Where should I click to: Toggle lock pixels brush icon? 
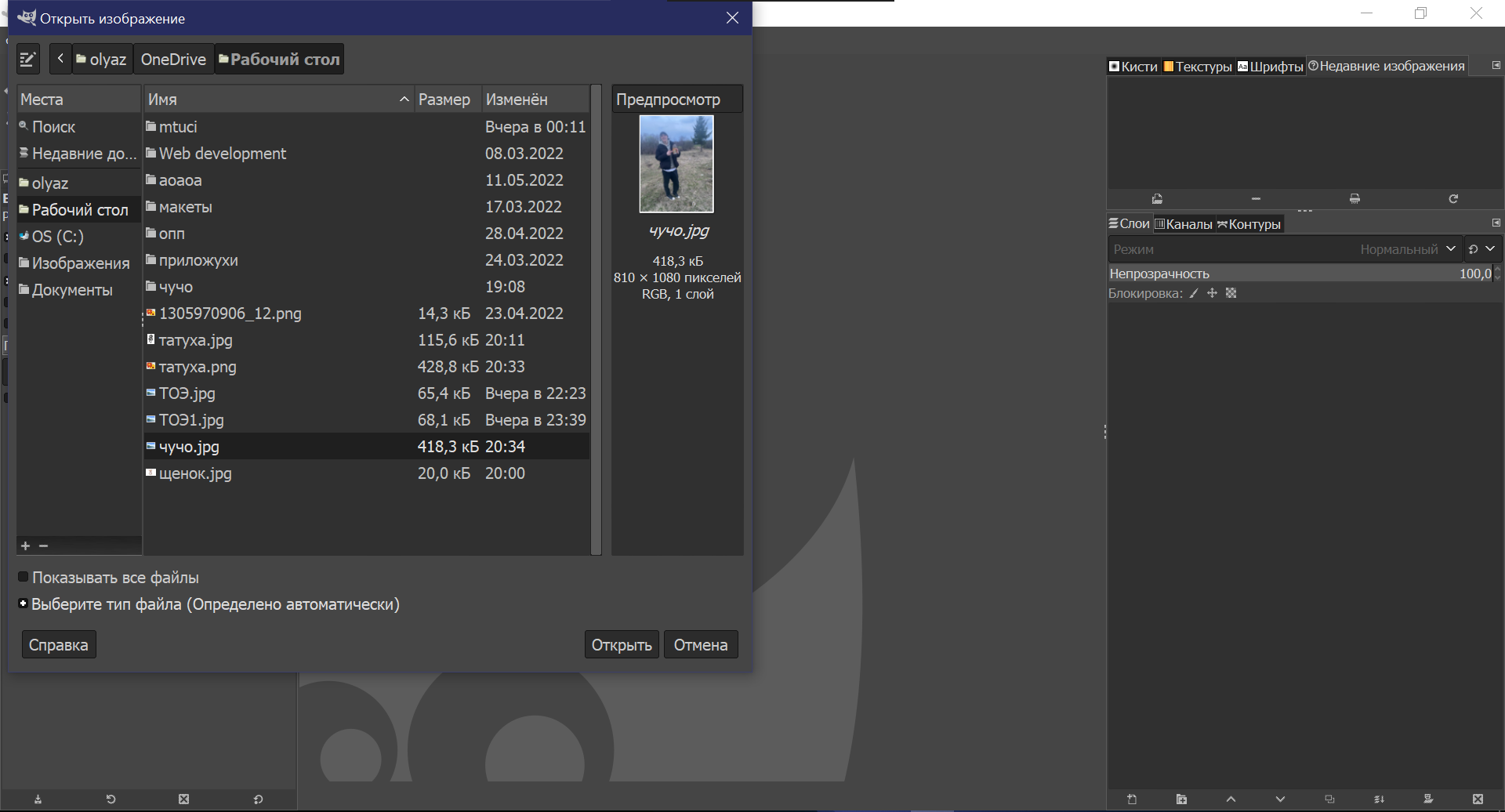pos(1194,293)
